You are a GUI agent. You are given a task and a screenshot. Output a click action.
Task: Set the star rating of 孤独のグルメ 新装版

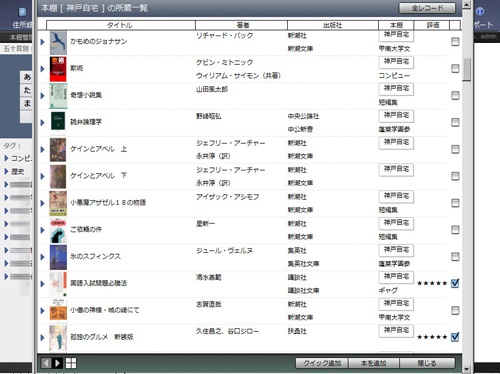click(x=432, y=337)
